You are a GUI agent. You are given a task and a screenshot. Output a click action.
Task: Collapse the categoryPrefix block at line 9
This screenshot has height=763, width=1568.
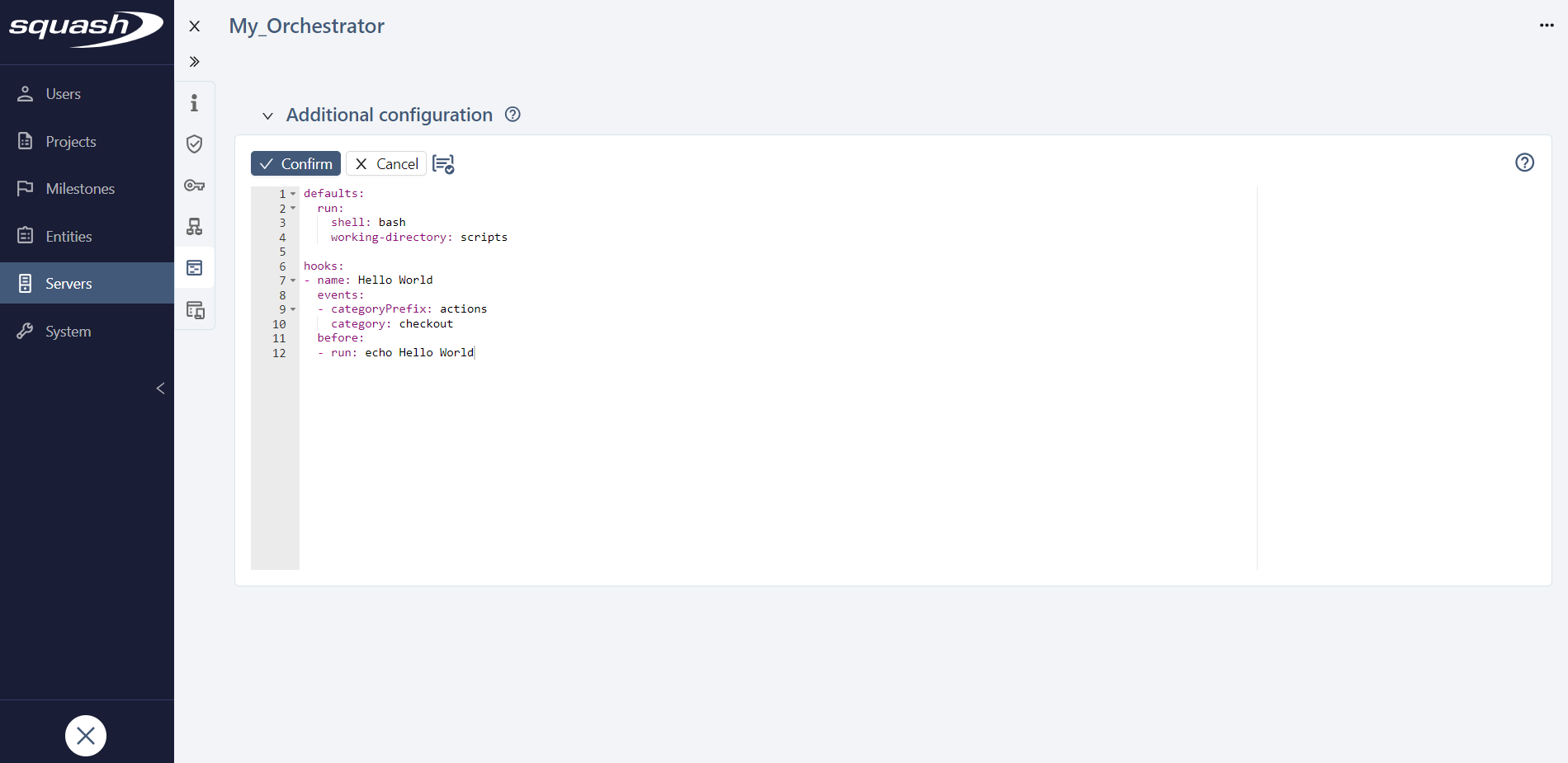point(293,309)
